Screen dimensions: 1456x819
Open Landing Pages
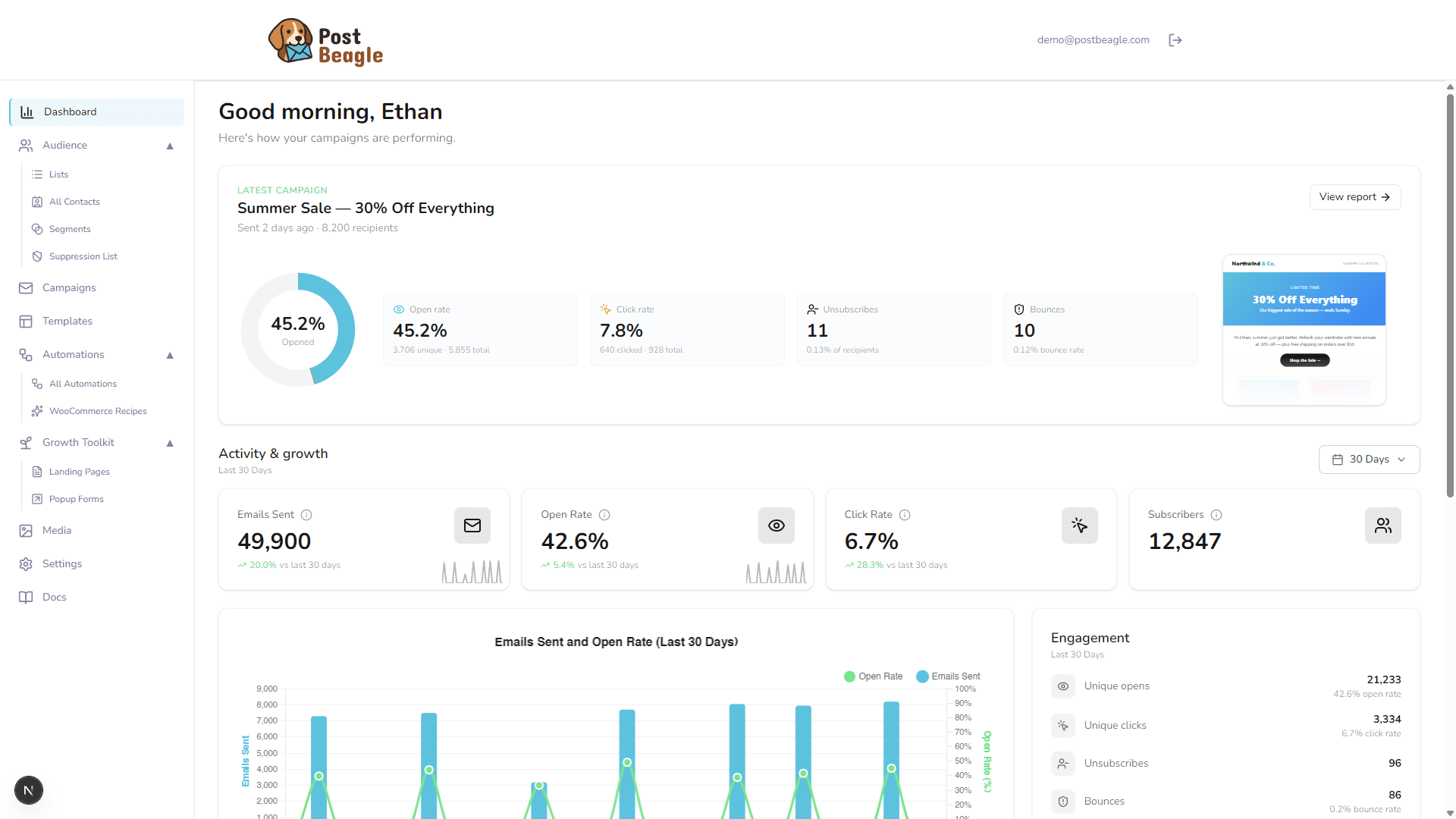103,472
